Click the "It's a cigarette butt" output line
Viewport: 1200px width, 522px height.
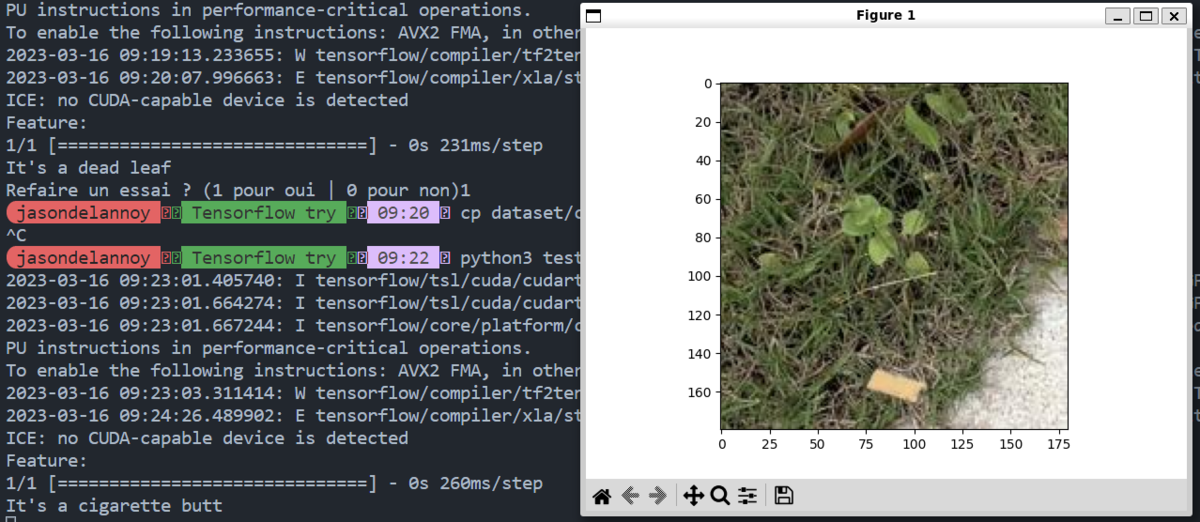(x=114, y=506)
